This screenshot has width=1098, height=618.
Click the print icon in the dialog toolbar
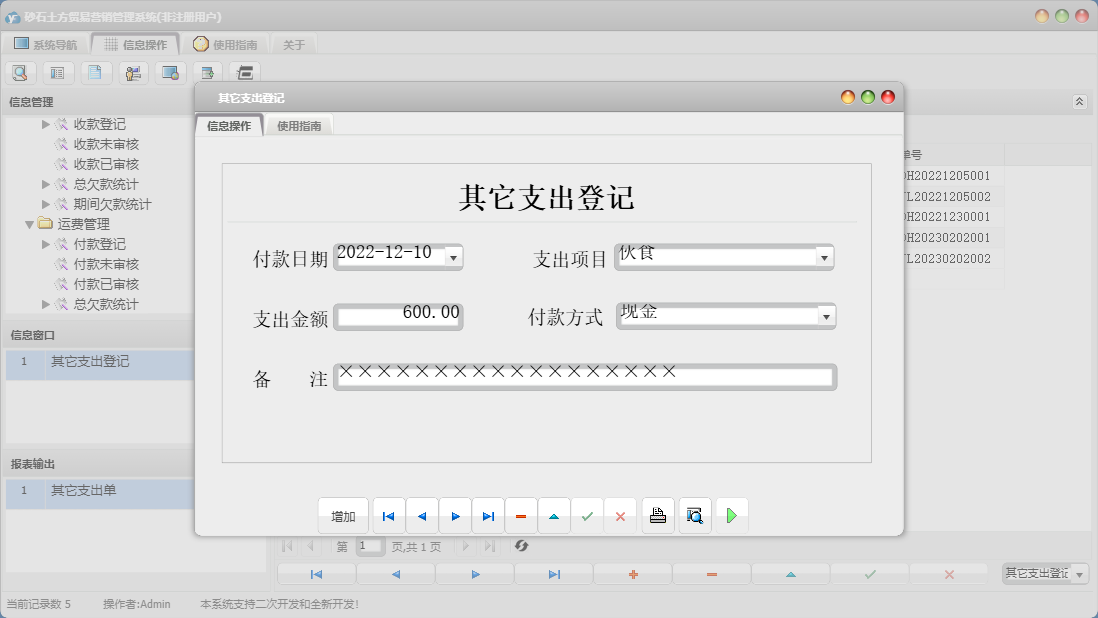[x=657, y=514]
